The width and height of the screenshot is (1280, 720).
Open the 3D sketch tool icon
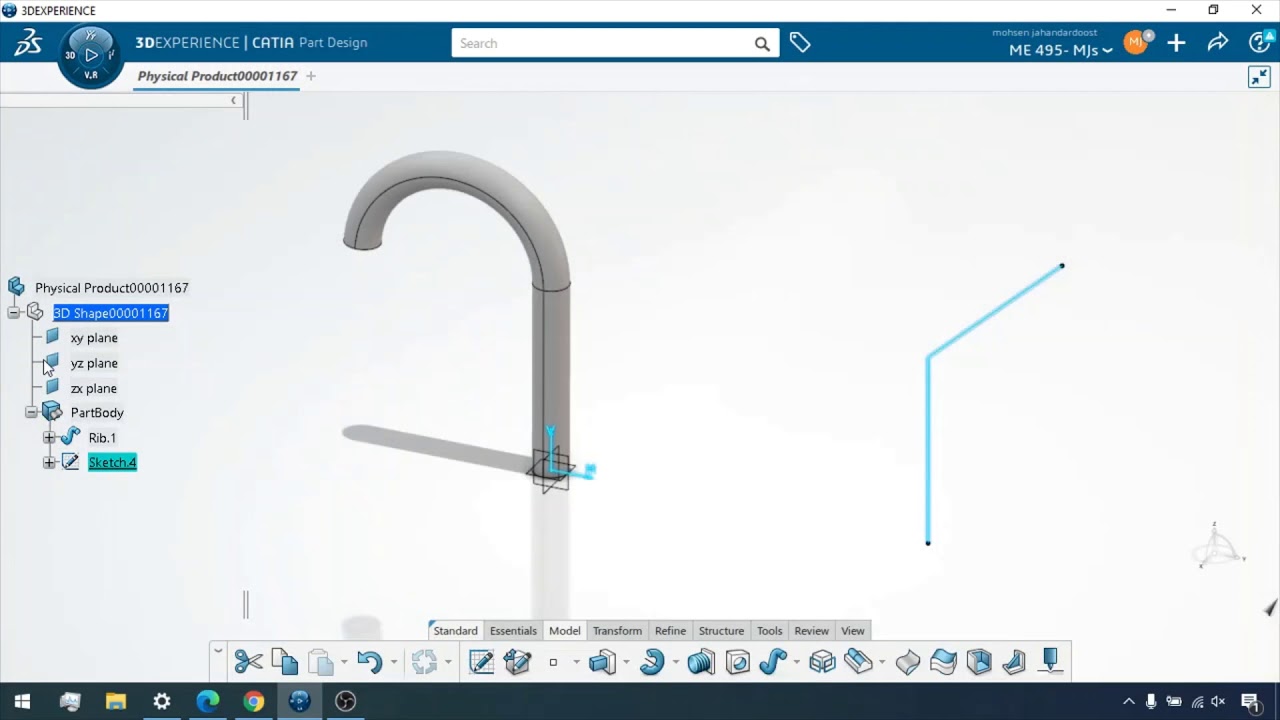click(x=517, y=661)
